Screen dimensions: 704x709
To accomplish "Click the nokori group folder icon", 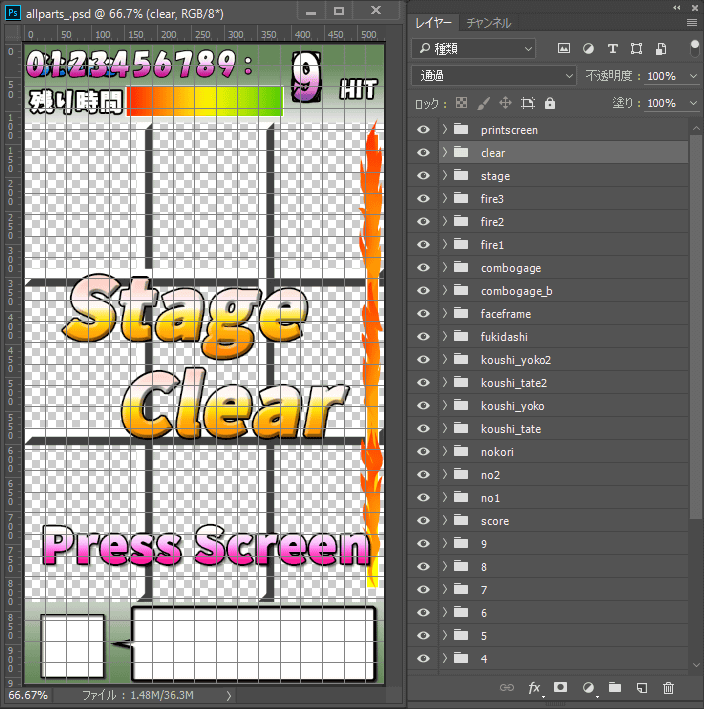I will (461, 451).
